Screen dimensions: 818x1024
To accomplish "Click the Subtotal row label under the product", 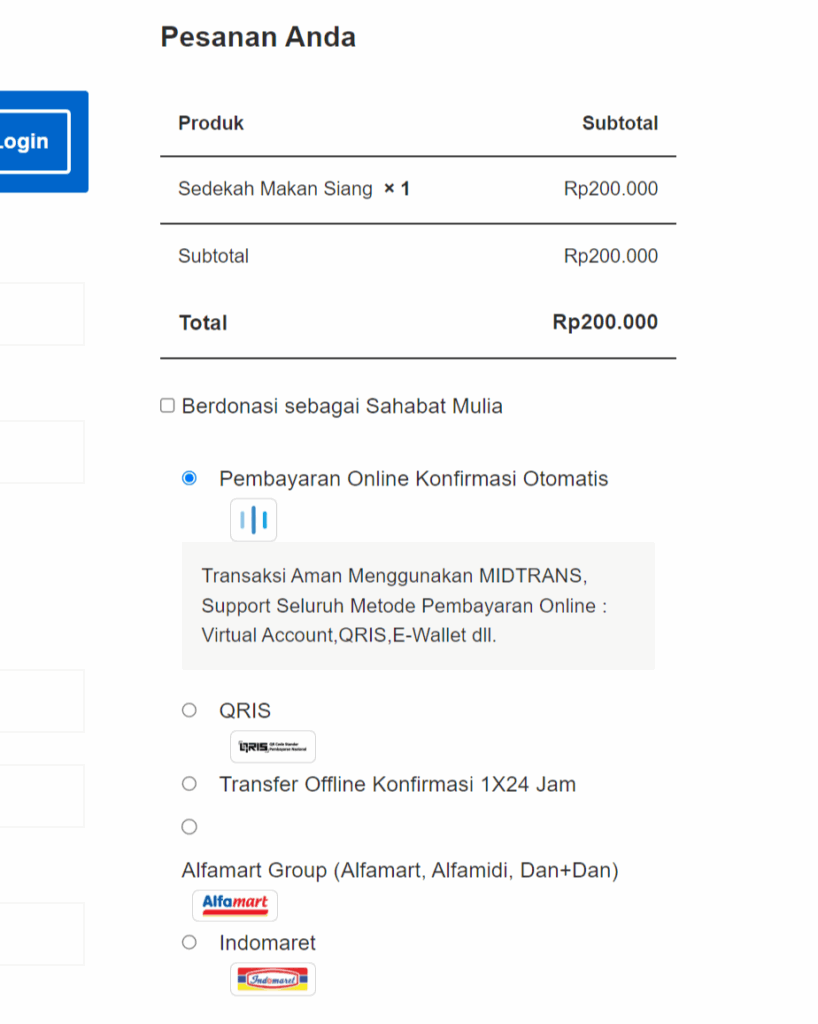I will pos(213,256).
